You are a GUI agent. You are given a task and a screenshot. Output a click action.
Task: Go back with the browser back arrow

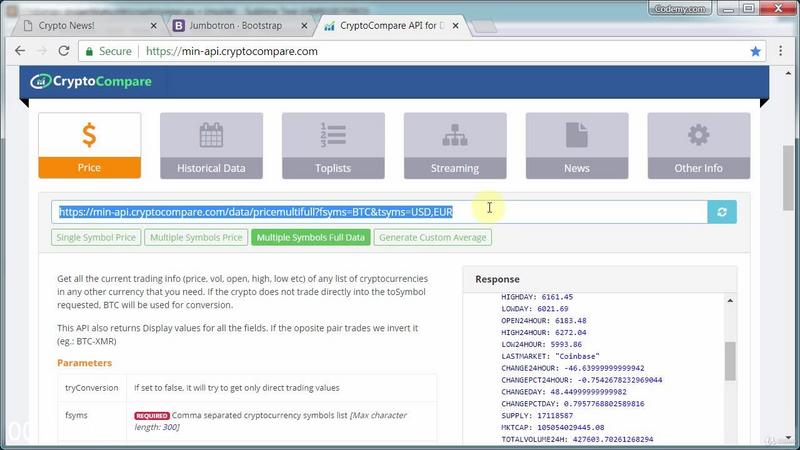click(x=20, y=51)
